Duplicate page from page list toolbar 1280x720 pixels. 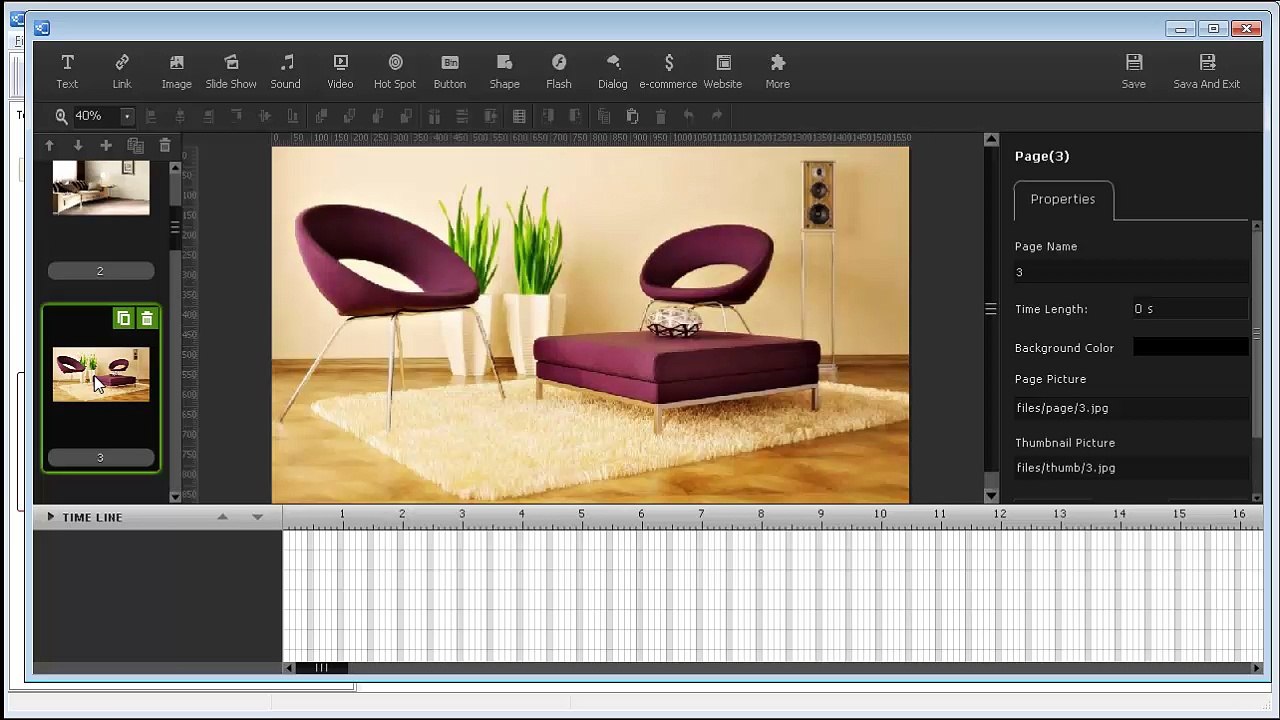coord(136,146)
